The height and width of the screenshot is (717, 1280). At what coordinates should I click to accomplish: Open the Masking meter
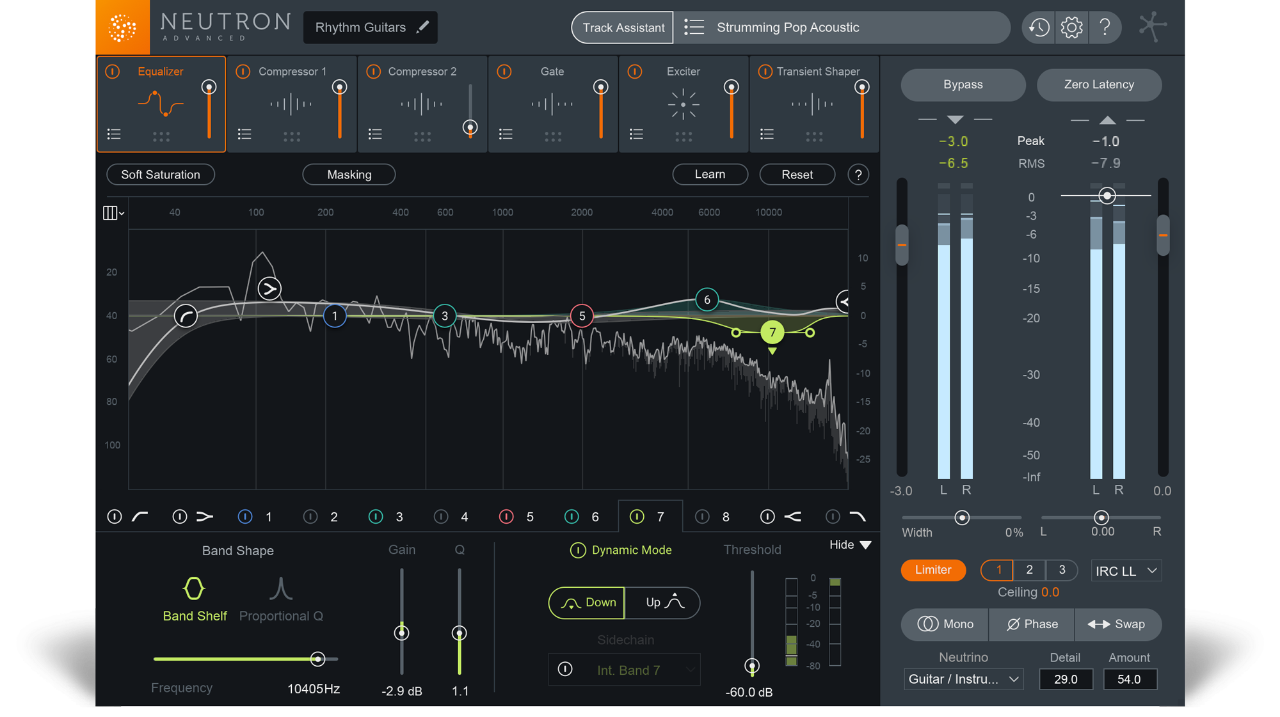pyautogui.click(x=349, y=174)
